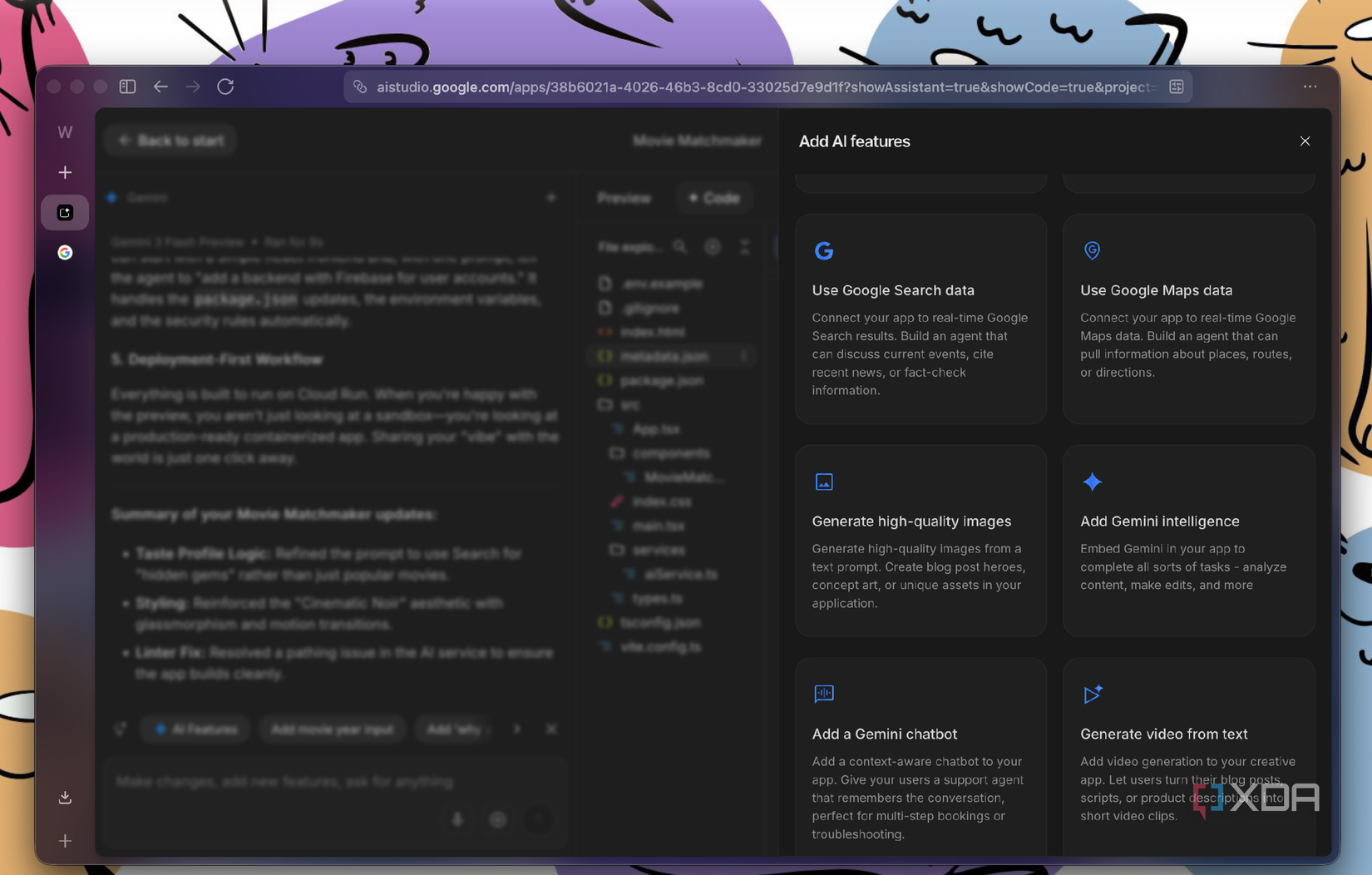Go back with the browser back arrow

click(160, 87)
